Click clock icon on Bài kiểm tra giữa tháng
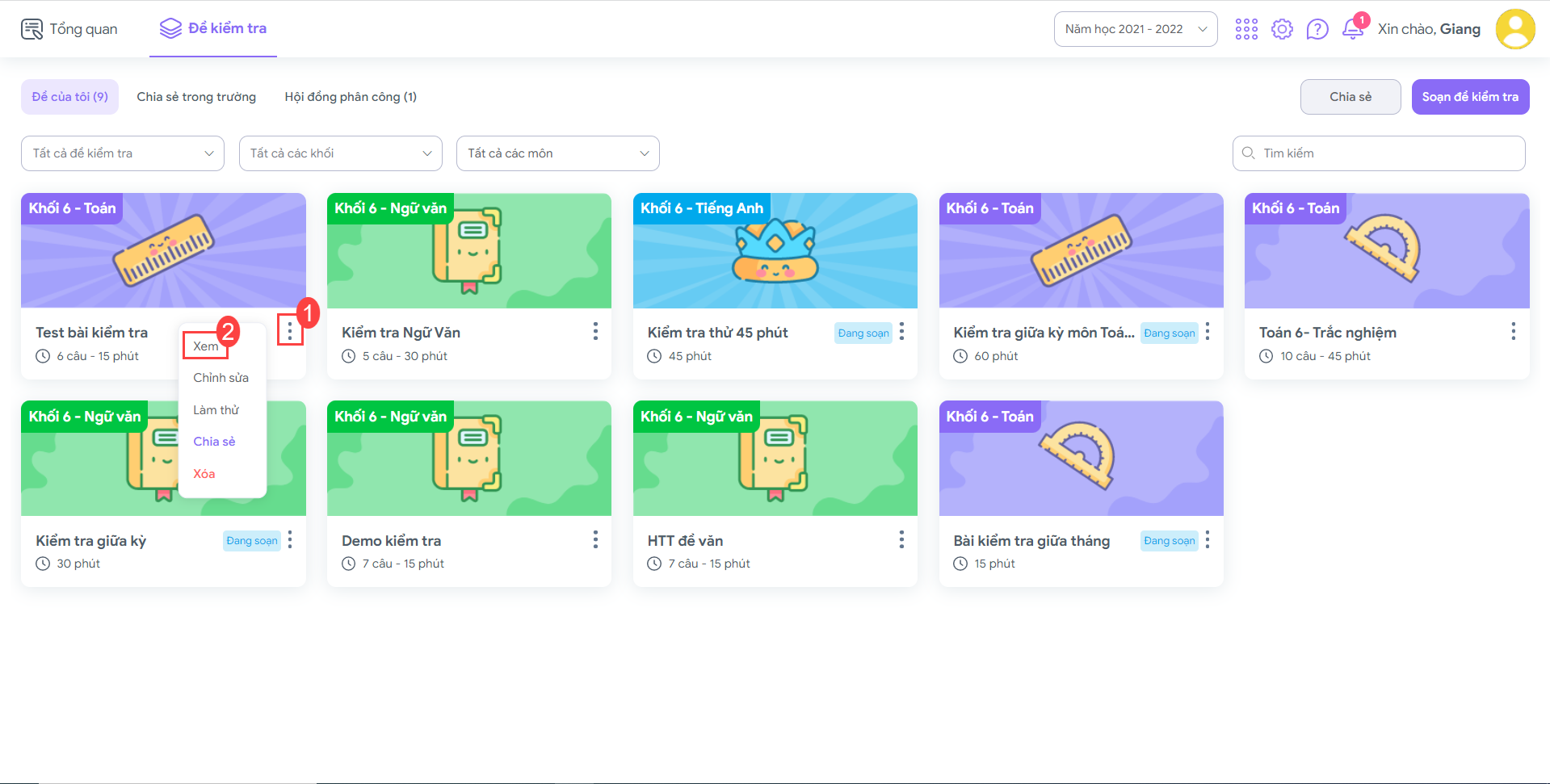The width and height of the screenshot is (1550, 784). point(960,564)
